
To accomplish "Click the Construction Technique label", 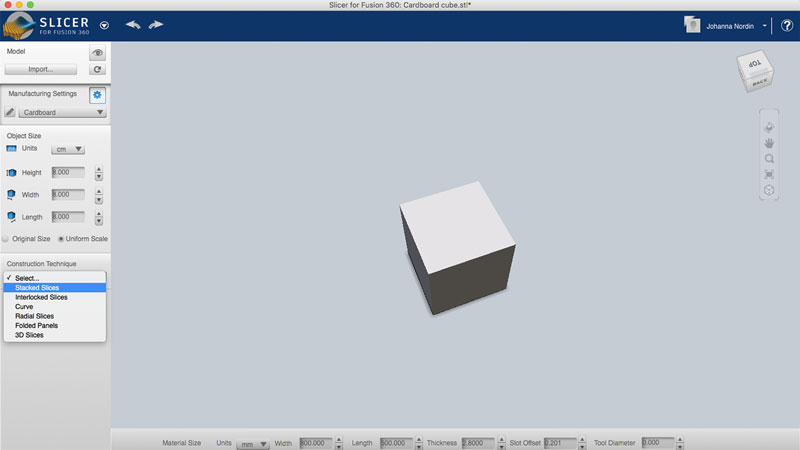I will point(41,264).
